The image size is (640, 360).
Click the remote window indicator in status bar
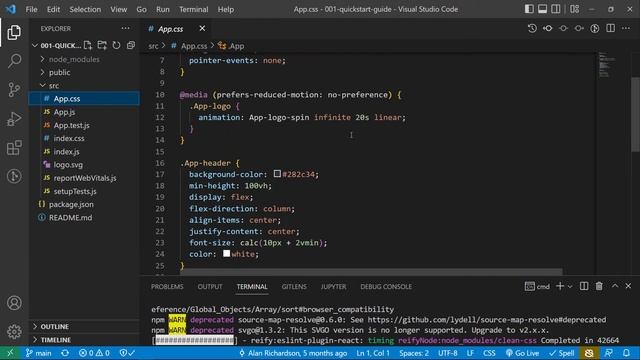(x=10, y=353)
